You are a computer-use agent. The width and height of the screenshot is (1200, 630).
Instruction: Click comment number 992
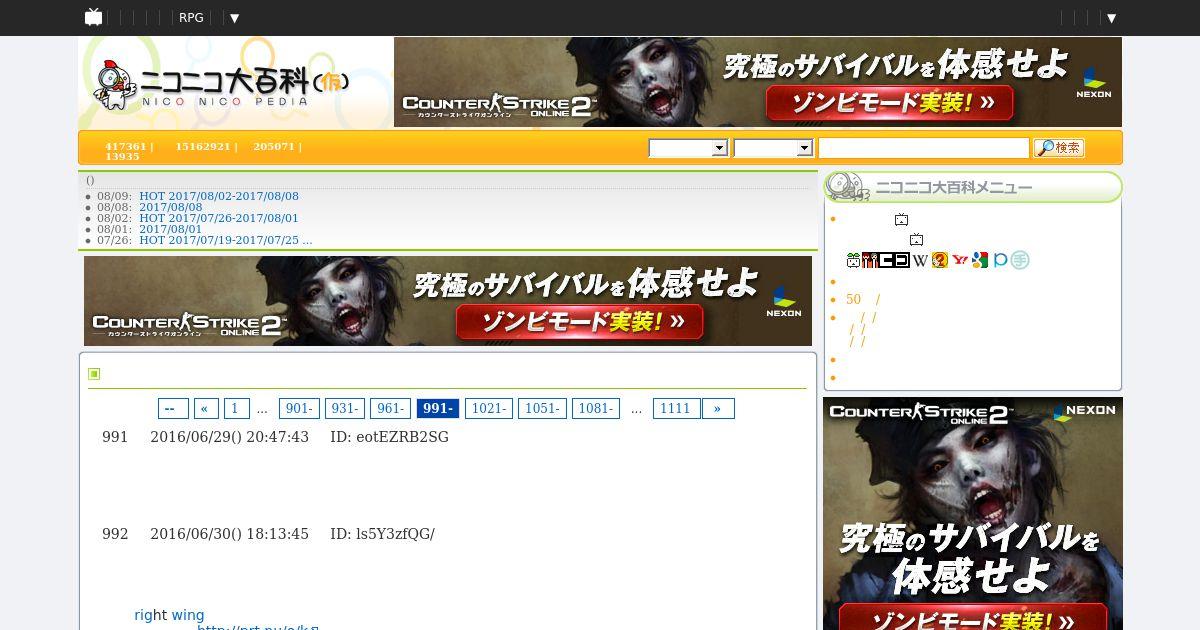click(x=115, y=534)
